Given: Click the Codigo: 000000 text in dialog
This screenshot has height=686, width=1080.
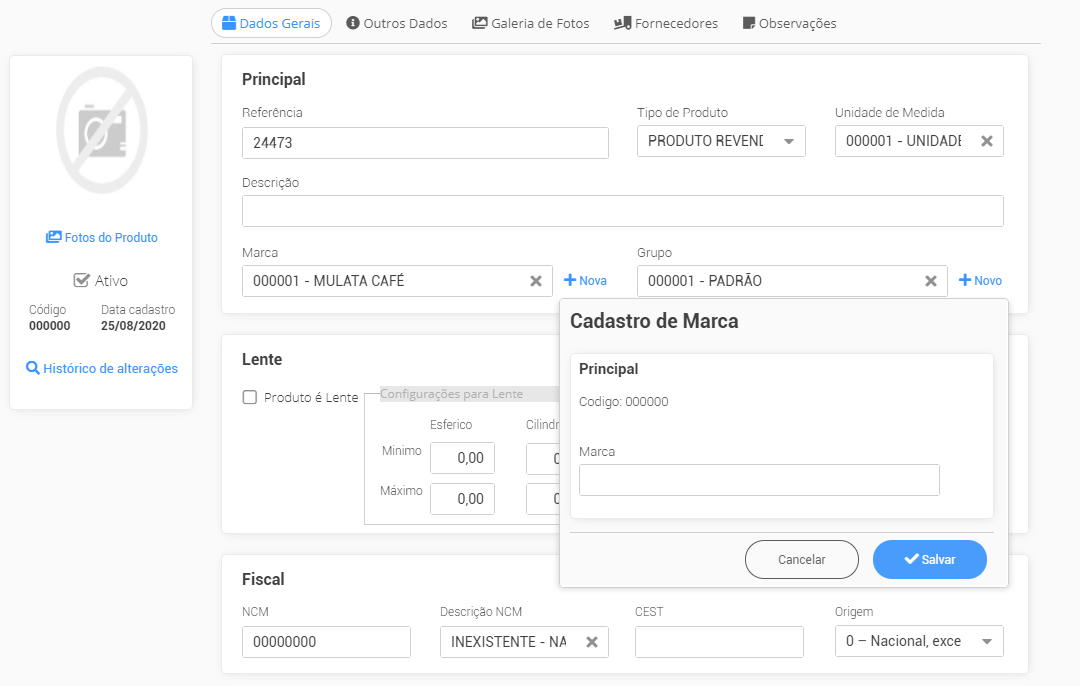Looking at the screenshot, I should pyautogui.click(x=623, y=402).
